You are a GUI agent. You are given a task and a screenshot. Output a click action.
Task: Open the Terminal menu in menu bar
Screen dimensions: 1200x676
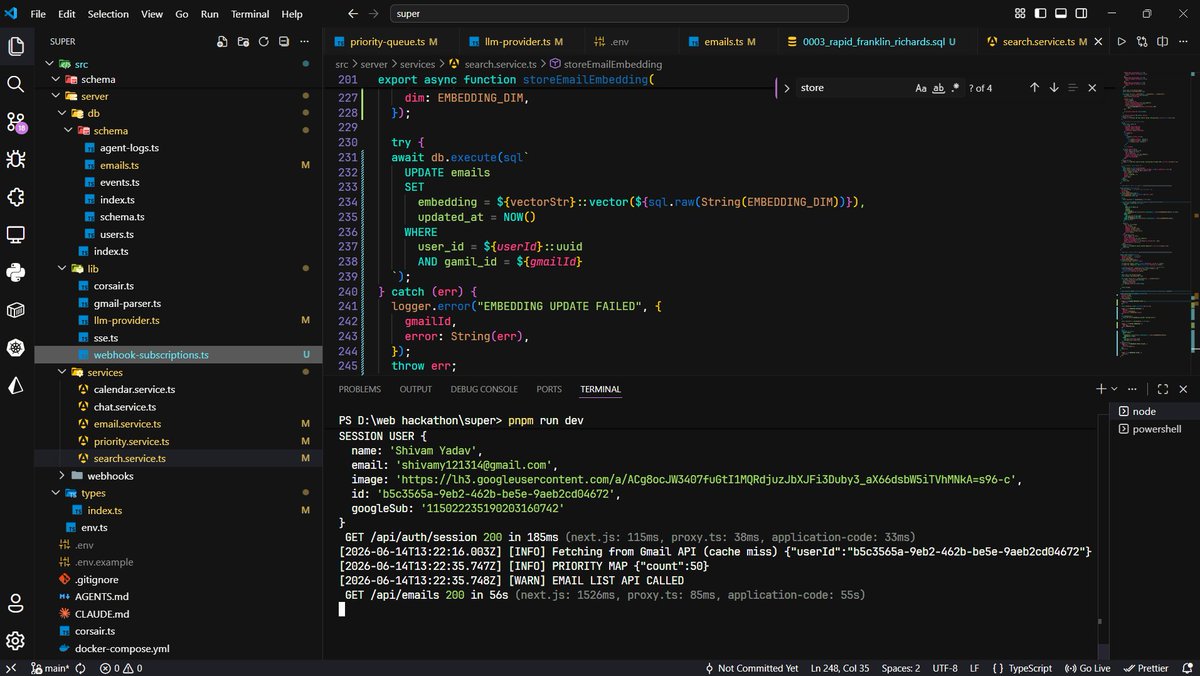click(x=250, y=14)
